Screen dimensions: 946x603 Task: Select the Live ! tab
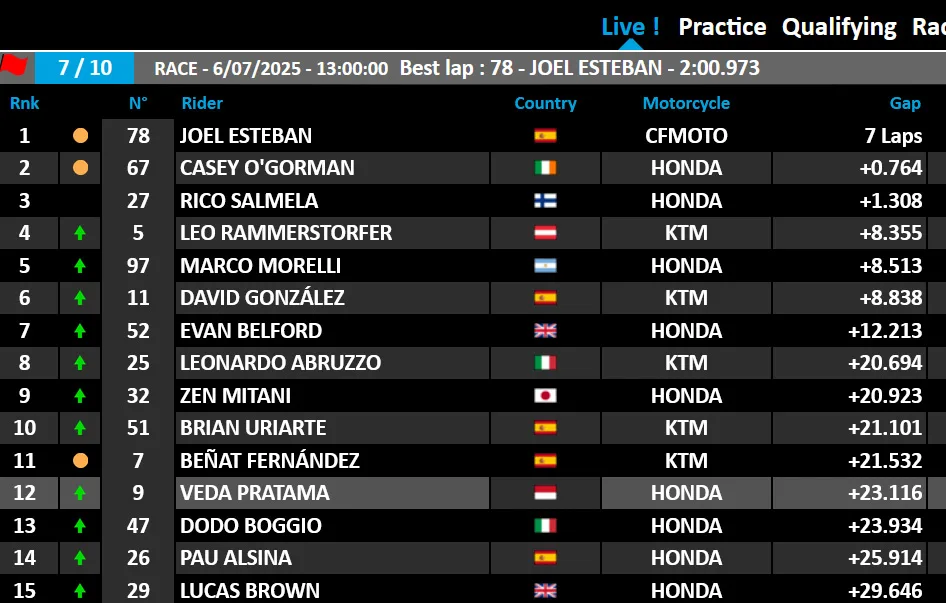tap(630, 27)
